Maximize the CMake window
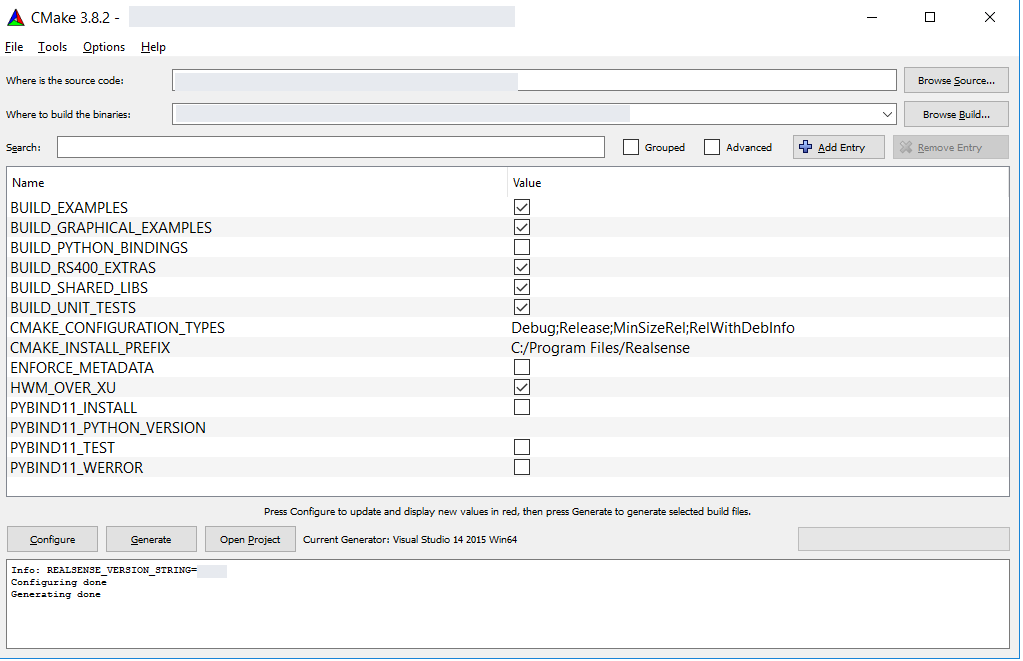This screenshot has height=661, width=1023. click(x=930, y=18)
